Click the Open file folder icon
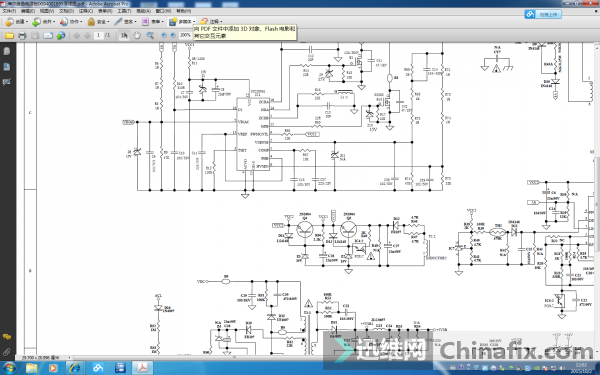Viewport: 600px width, 375px height. pyautogui.click(x=9, y=36)
